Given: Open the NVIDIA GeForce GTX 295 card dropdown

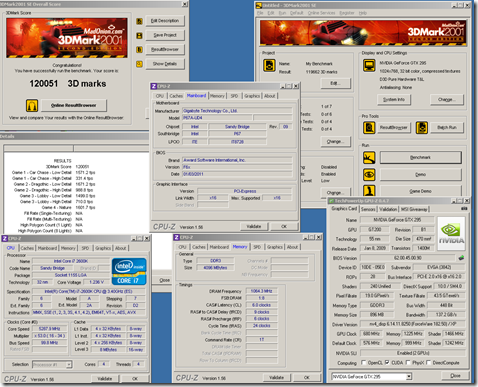Looking at the screenshot, I should tap(409, 377).
